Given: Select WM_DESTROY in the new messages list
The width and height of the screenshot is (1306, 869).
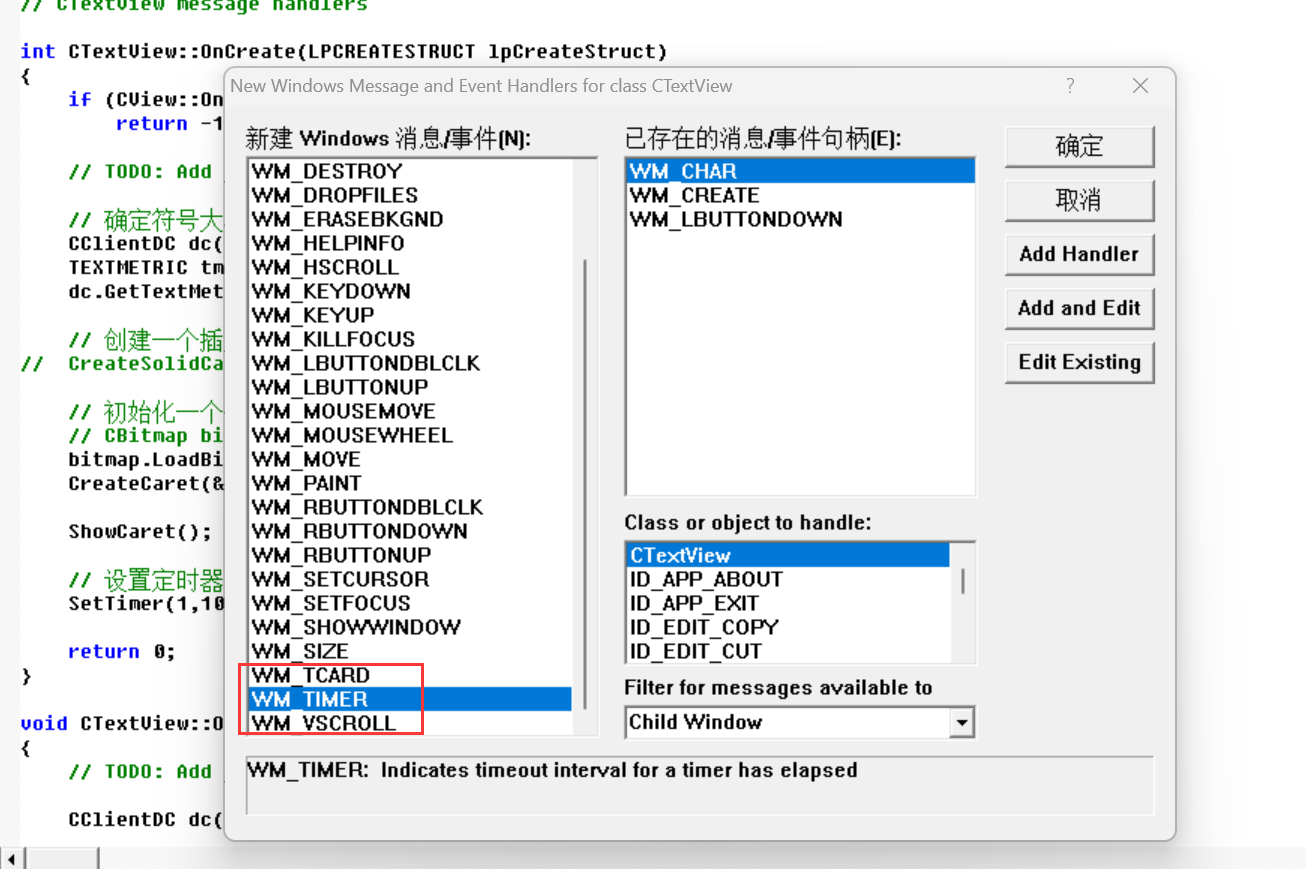Looking at the screenshot, I should pos(410,171).
